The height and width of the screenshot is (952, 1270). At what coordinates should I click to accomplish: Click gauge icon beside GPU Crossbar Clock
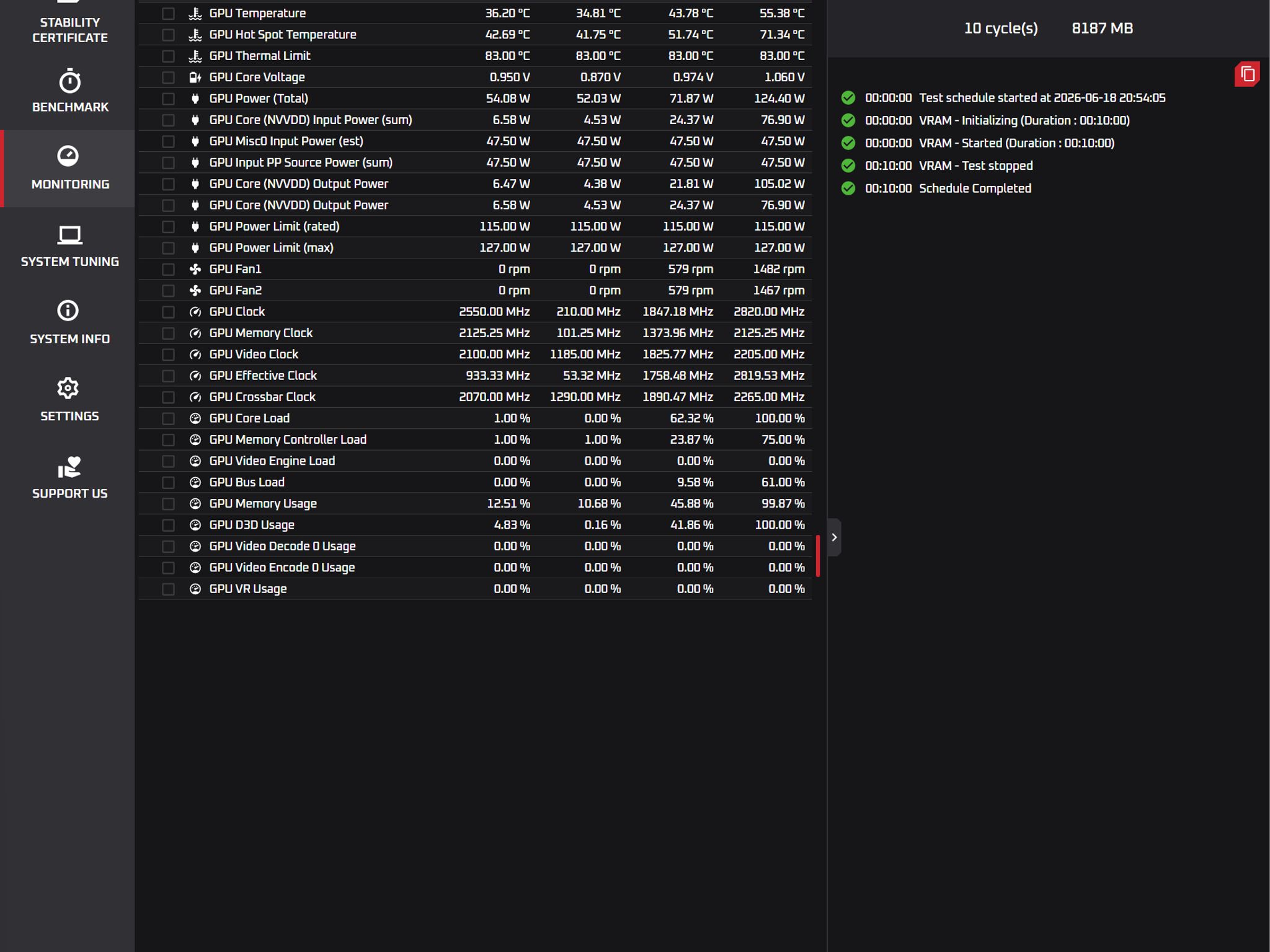(x=195, y=397)
